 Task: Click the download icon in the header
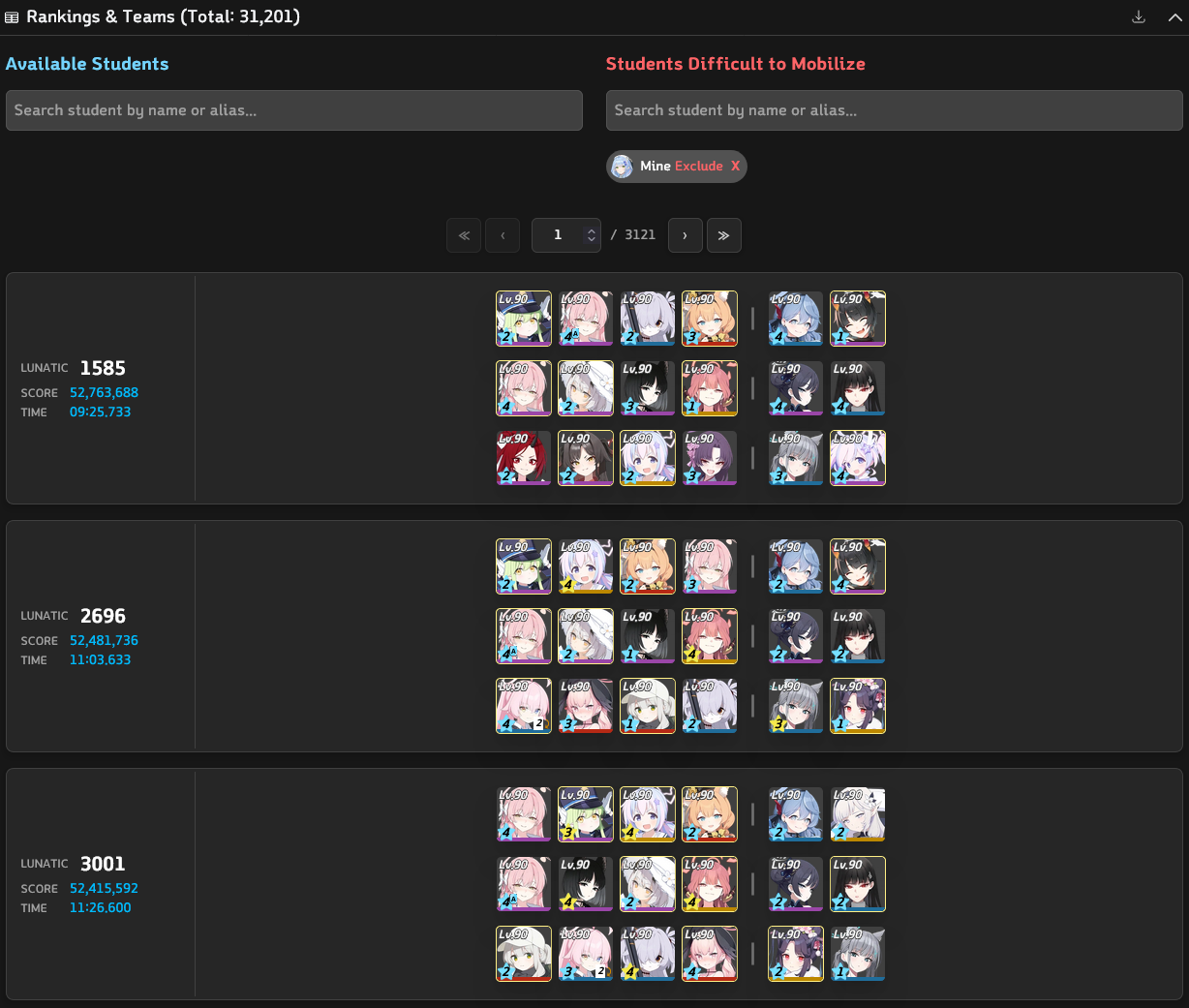(x=1139, y=16)
